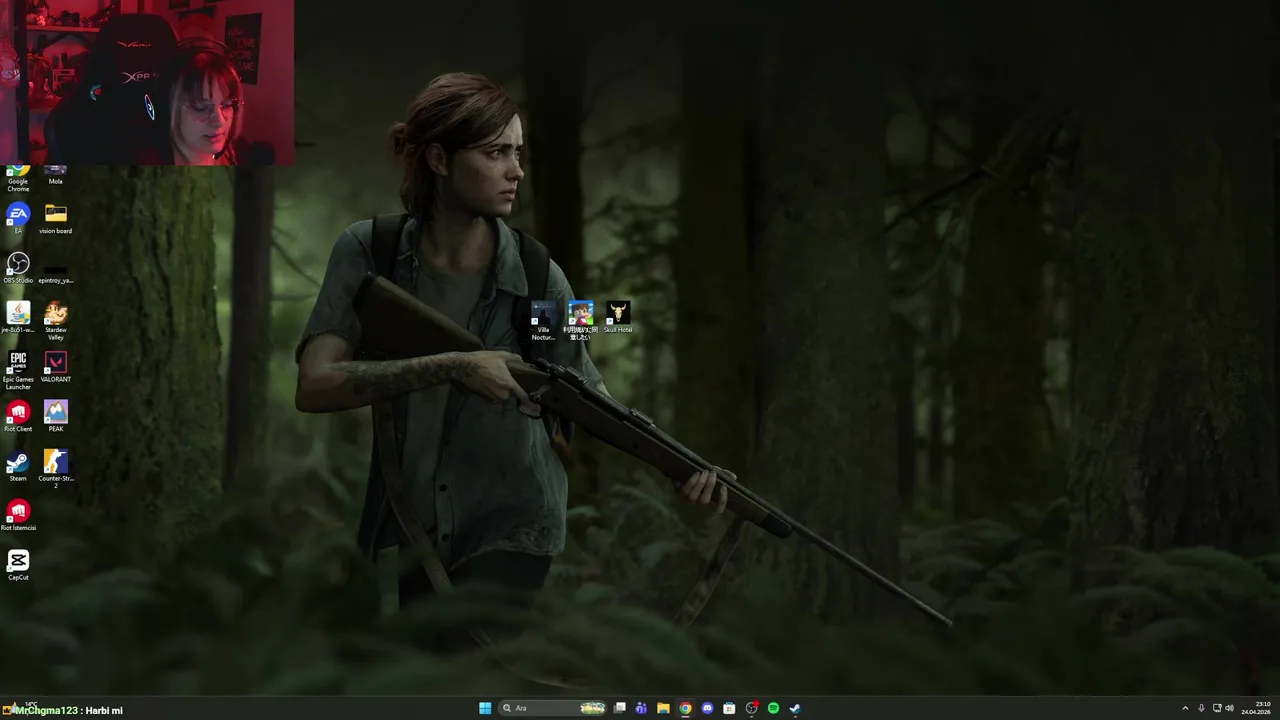Switch to Chrome in the taskbar
This screenshot has height=720, width=1280.
coord(685,708)
